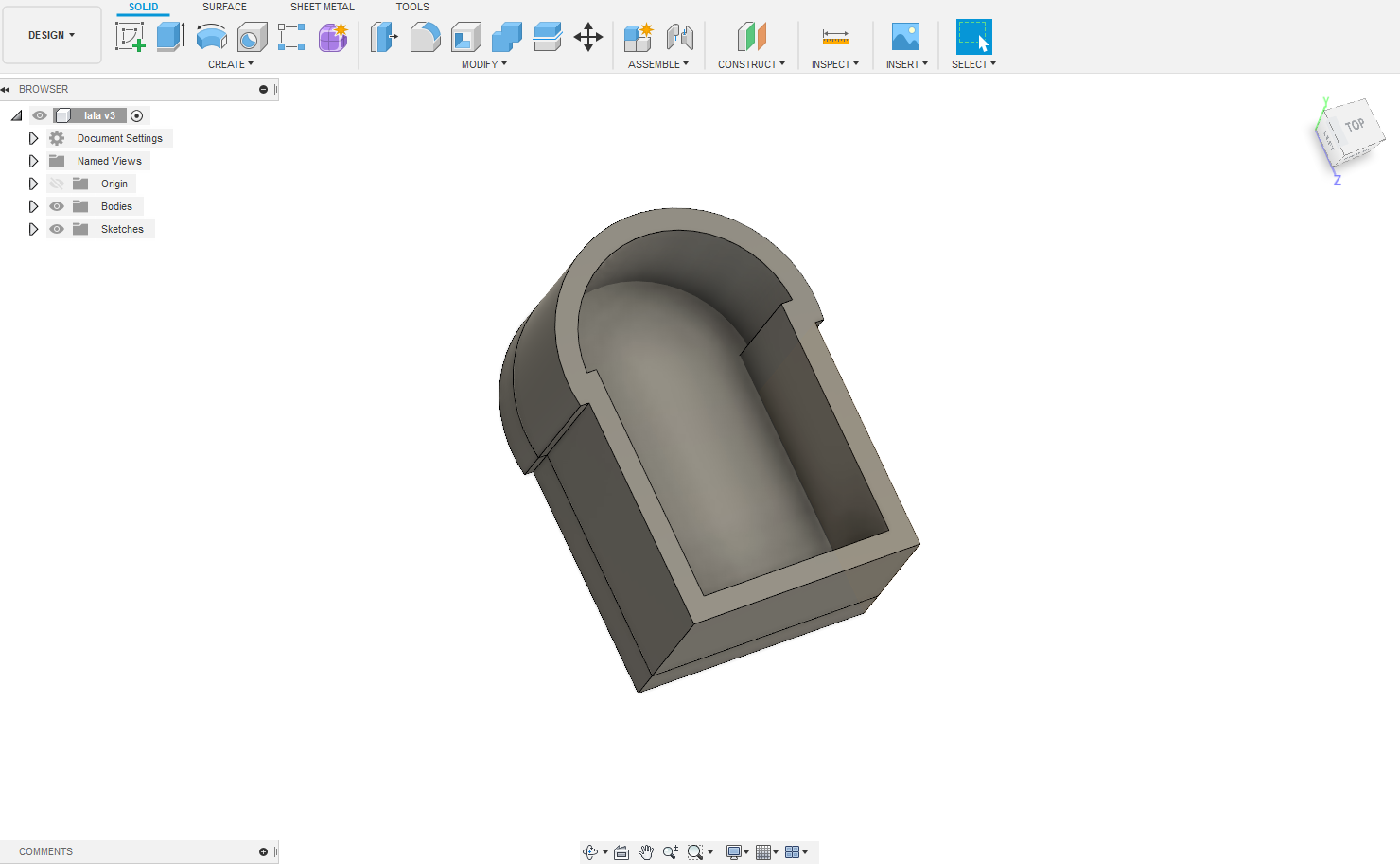Select the Rectangular Pattern tool

click(292, 37)
